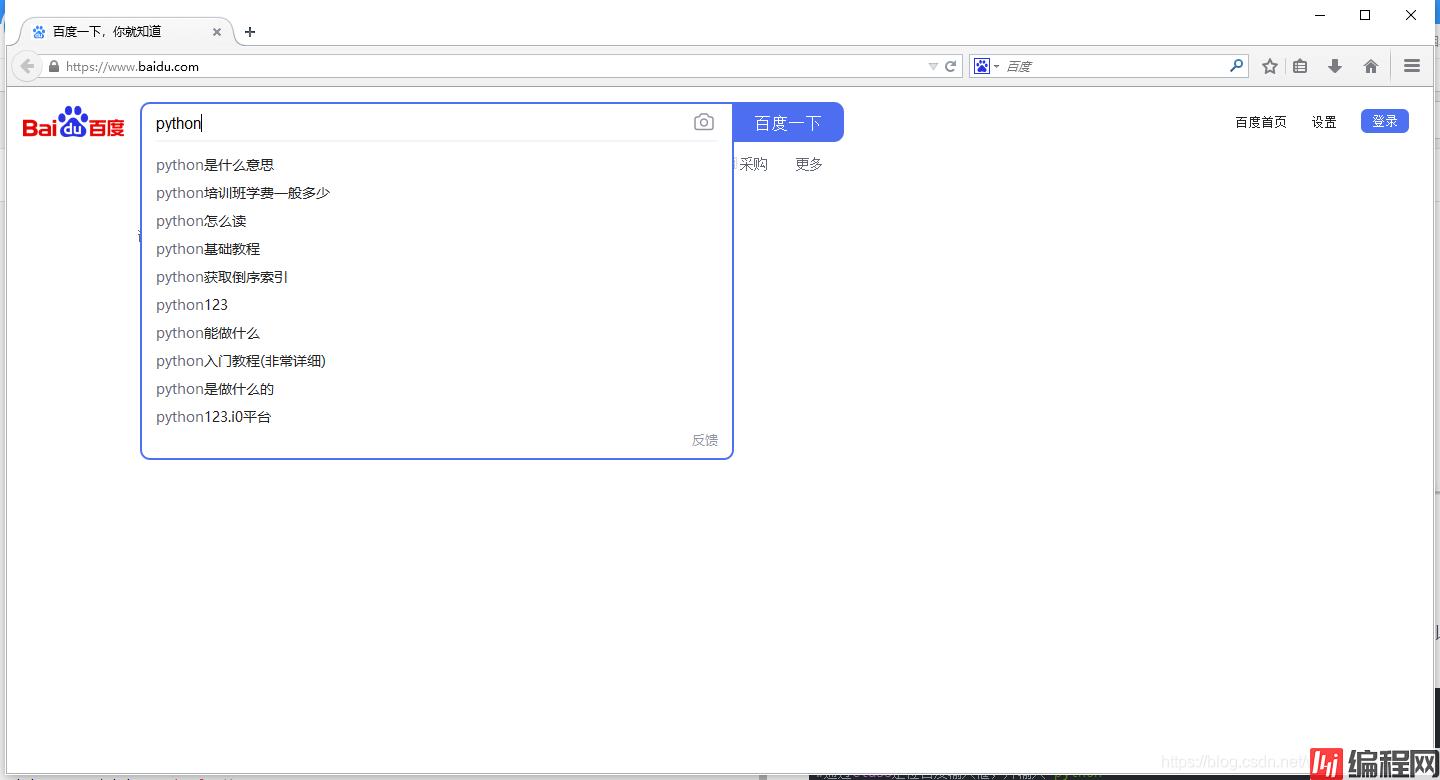The height and width of the screenshot is (780, 1440).
Task: Maximize the browser window
Action: (1365, 15)
